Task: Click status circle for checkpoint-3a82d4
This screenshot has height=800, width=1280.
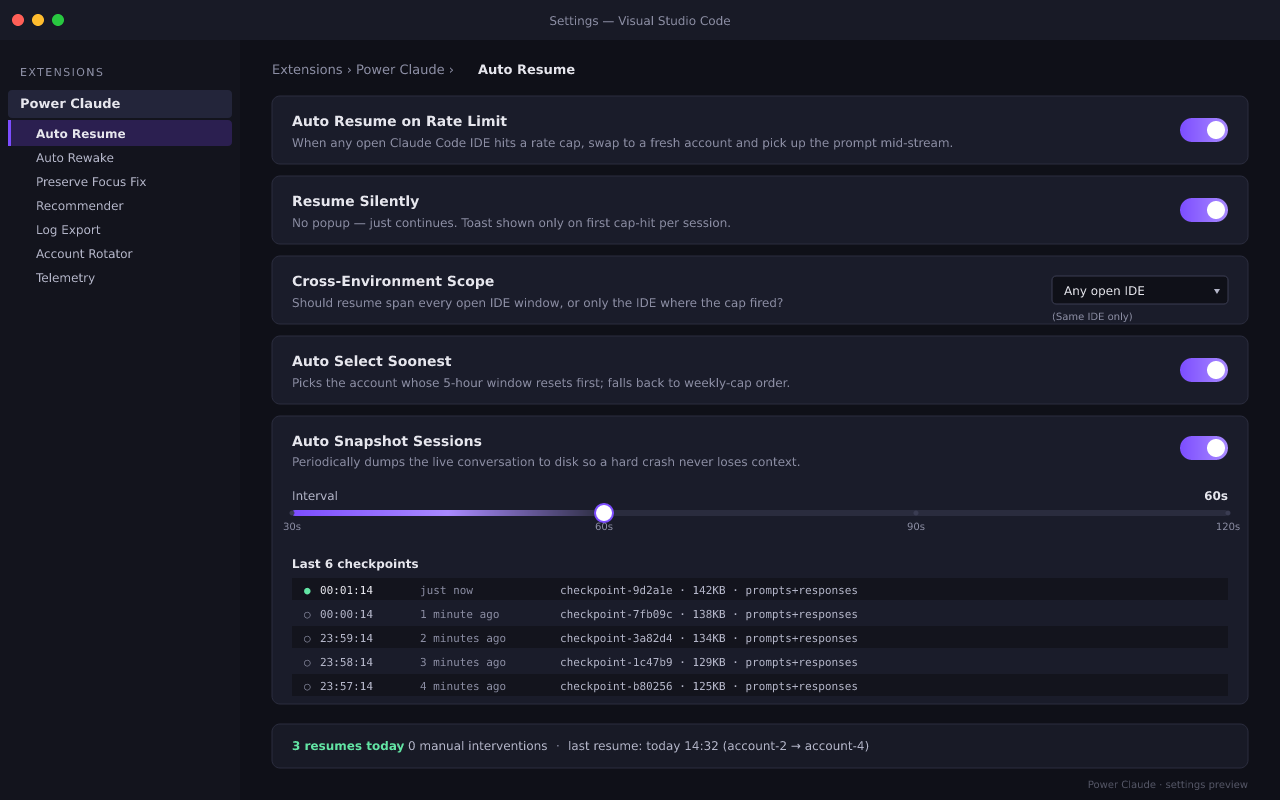Action: [307, 638]
